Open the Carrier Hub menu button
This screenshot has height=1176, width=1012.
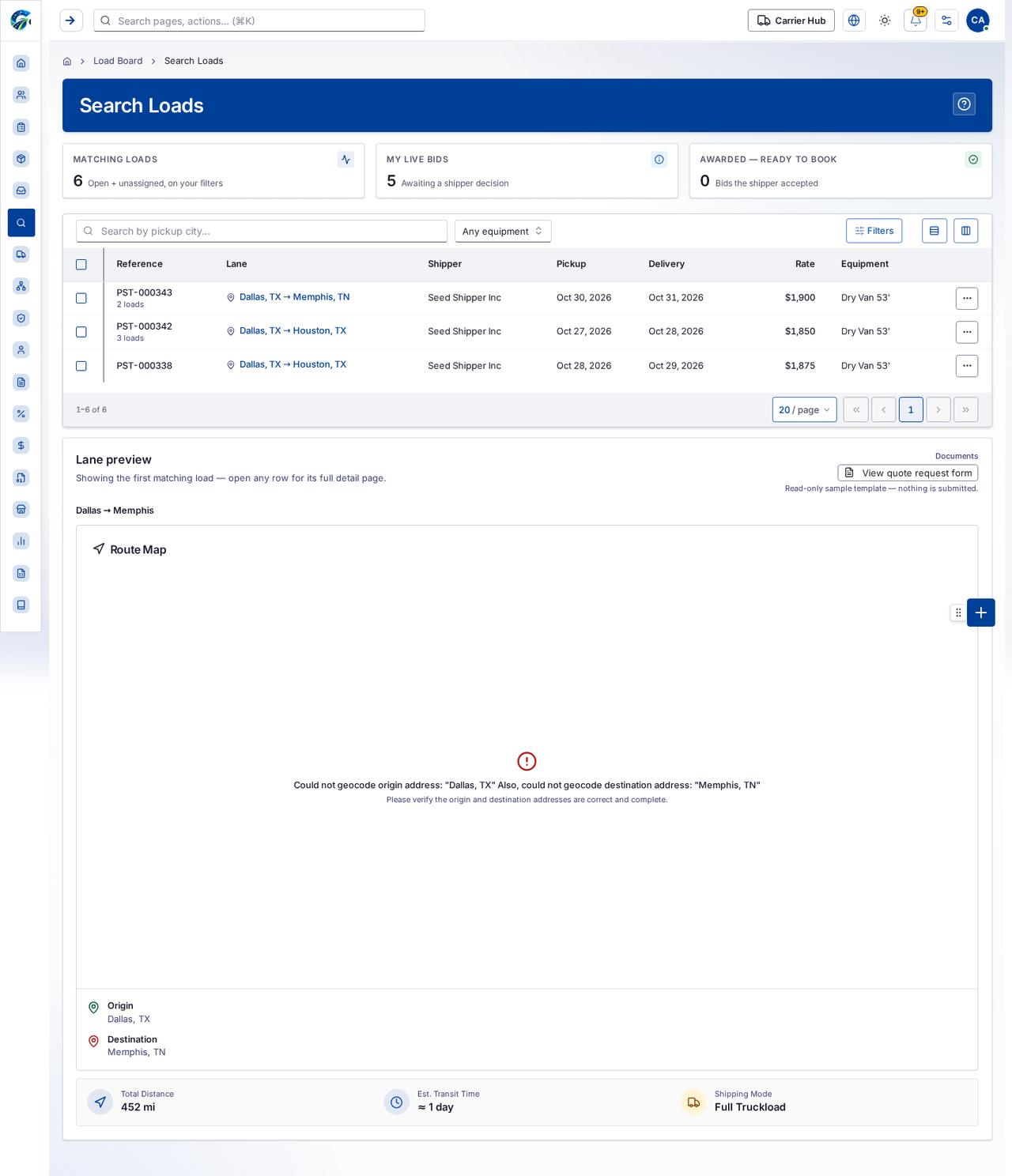(x=791, y=21)
